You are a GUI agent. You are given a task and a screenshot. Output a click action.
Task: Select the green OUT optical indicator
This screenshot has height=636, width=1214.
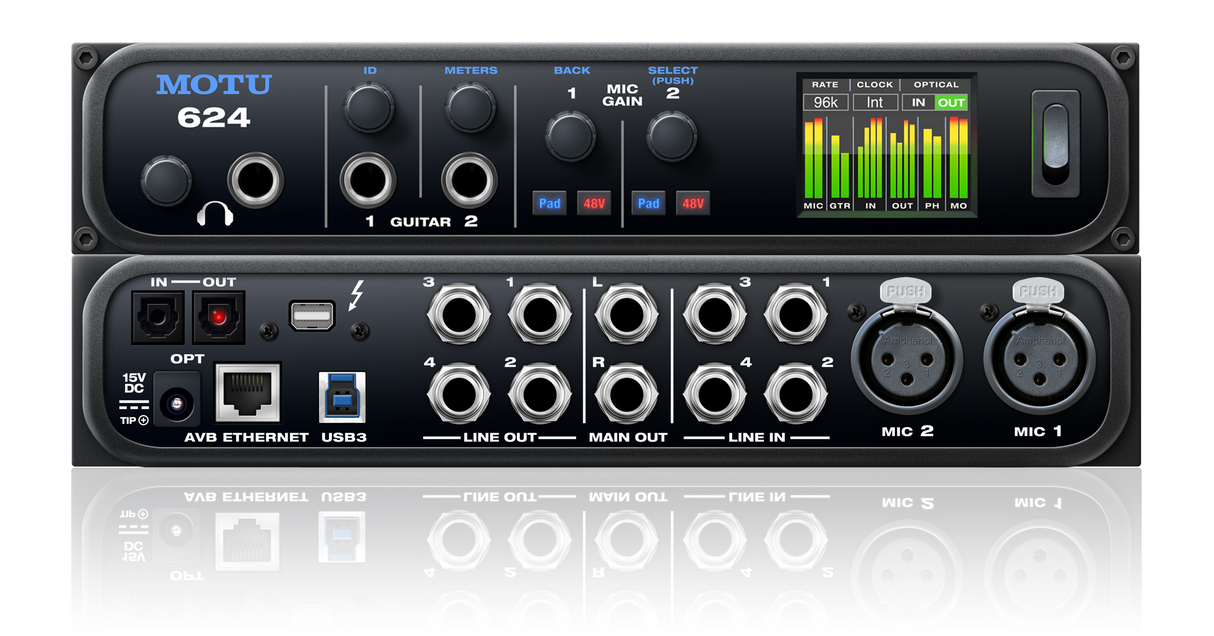point(951,102)
